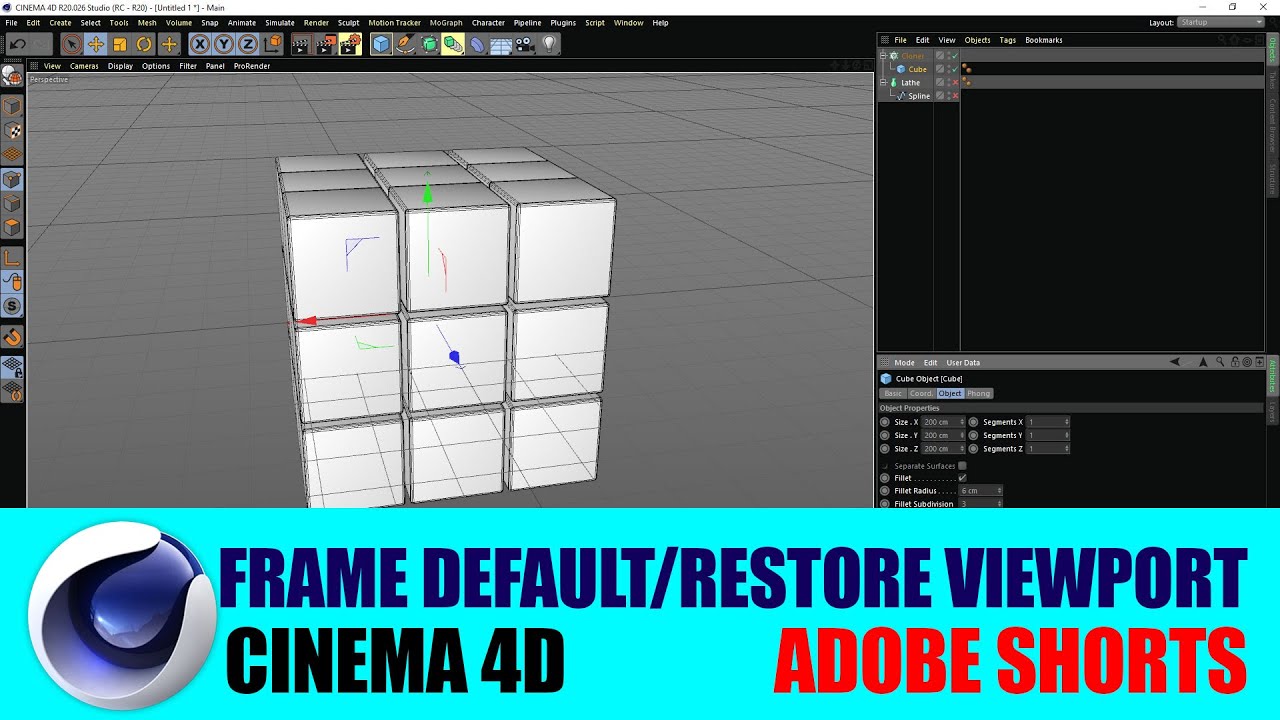Image resolution: width=1280 pixels, height=720 pixels.
Task: Click the Size . Z animation dot
Action: (x=884, y=449)
